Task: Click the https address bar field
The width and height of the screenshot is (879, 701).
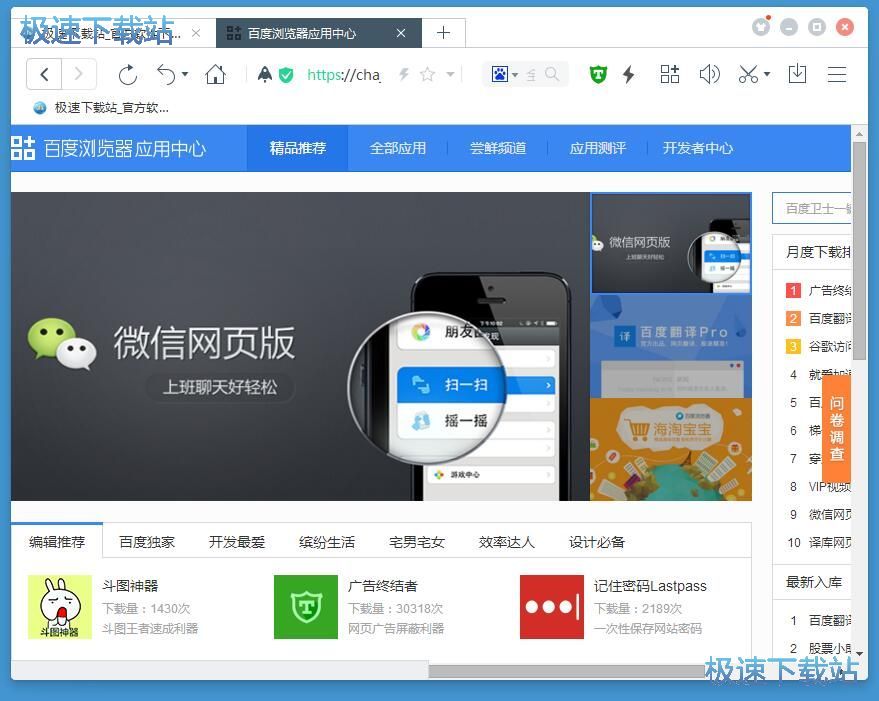Action: coord(344,75)
